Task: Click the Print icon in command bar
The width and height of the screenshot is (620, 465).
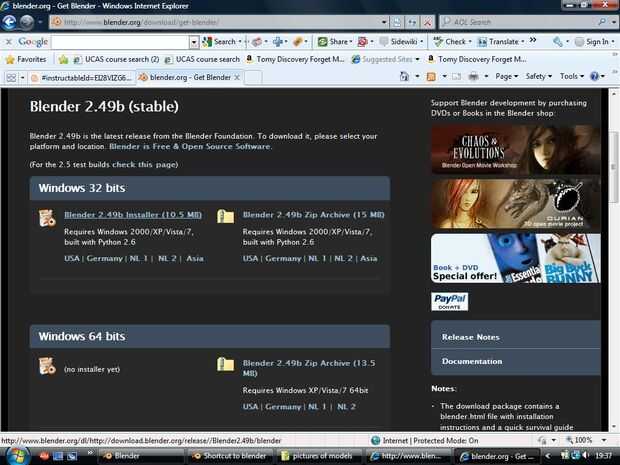Action: (473, 76)
